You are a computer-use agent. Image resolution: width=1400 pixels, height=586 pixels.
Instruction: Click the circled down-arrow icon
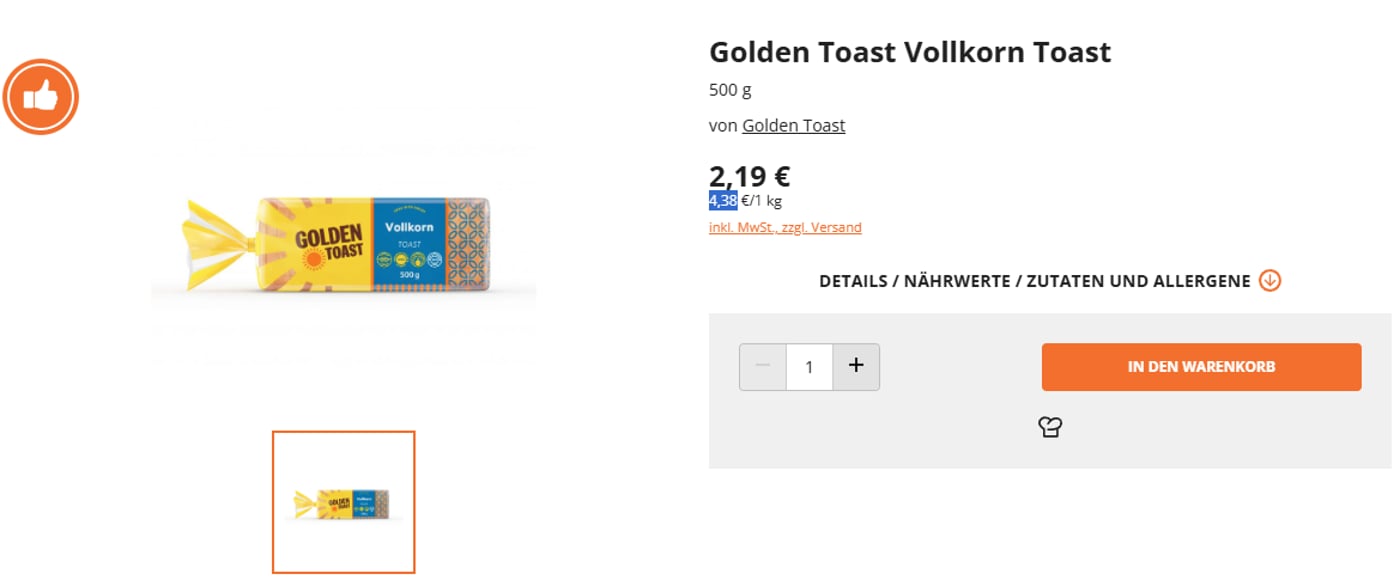tap(1269, 281)
